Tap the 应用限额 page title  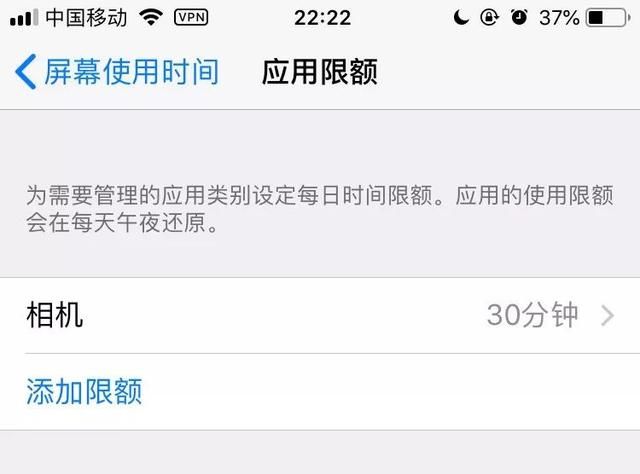pos(320,72)
